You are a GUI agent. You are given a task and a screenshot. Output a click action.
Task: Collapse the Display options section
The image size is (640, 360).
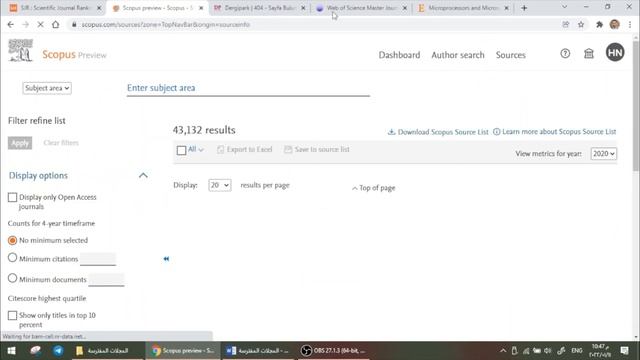click(143, 176)
